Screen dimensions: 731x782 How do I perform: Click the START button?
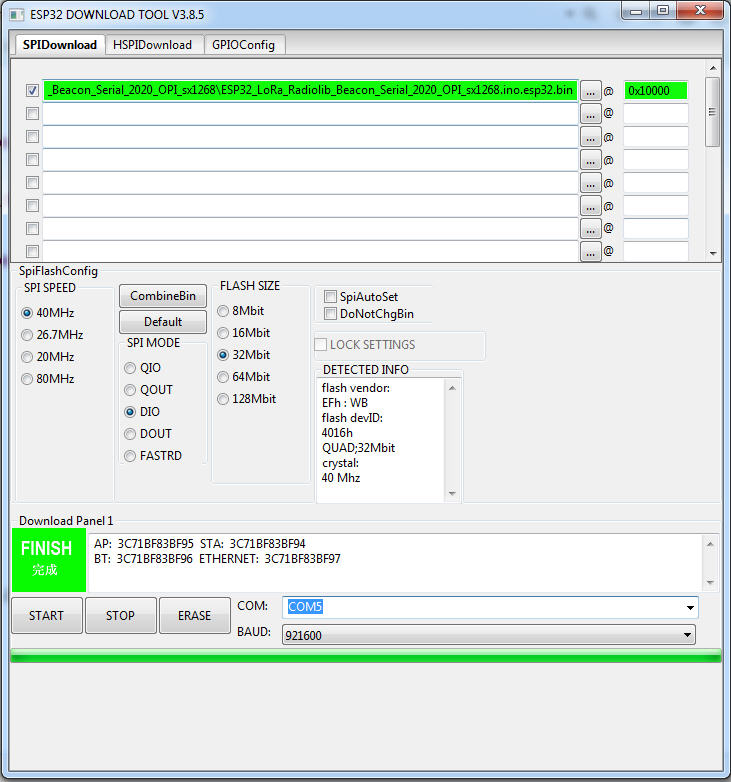(46, 615)
